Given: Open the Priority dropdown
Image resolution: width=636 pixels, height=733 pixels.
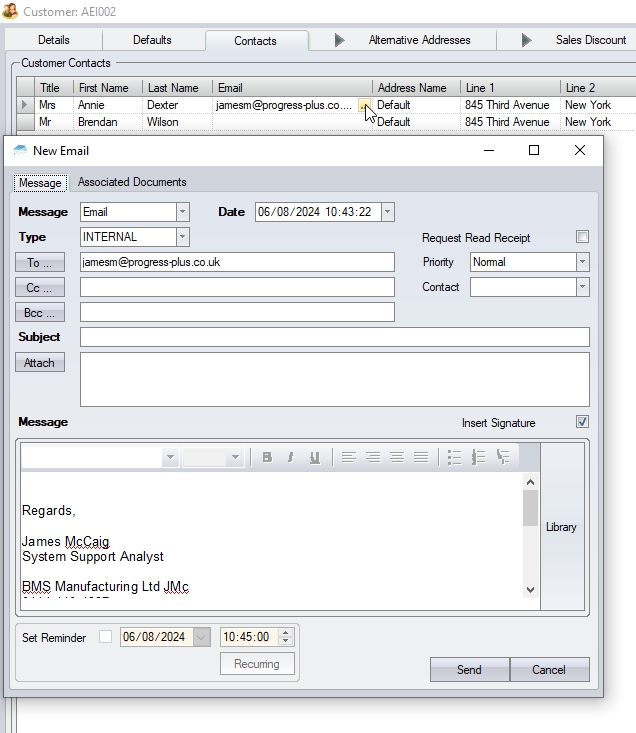Looking at the screenshot, I should pyautogui.click(x=582, y=262).
